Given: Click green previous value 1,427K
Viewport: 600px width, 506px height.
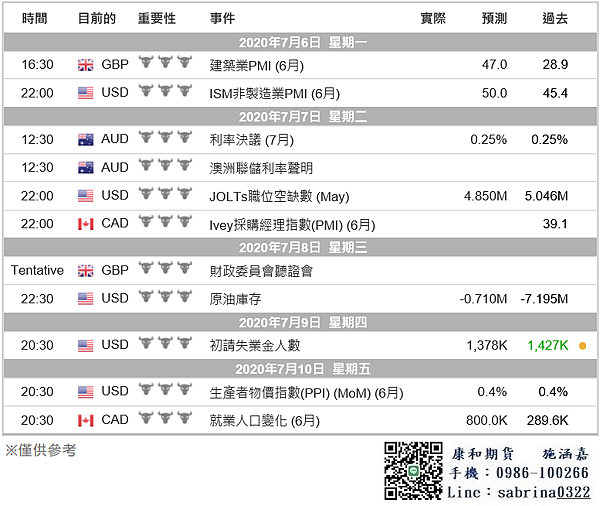Looking at the screenshot, I should tap(548, 346).
